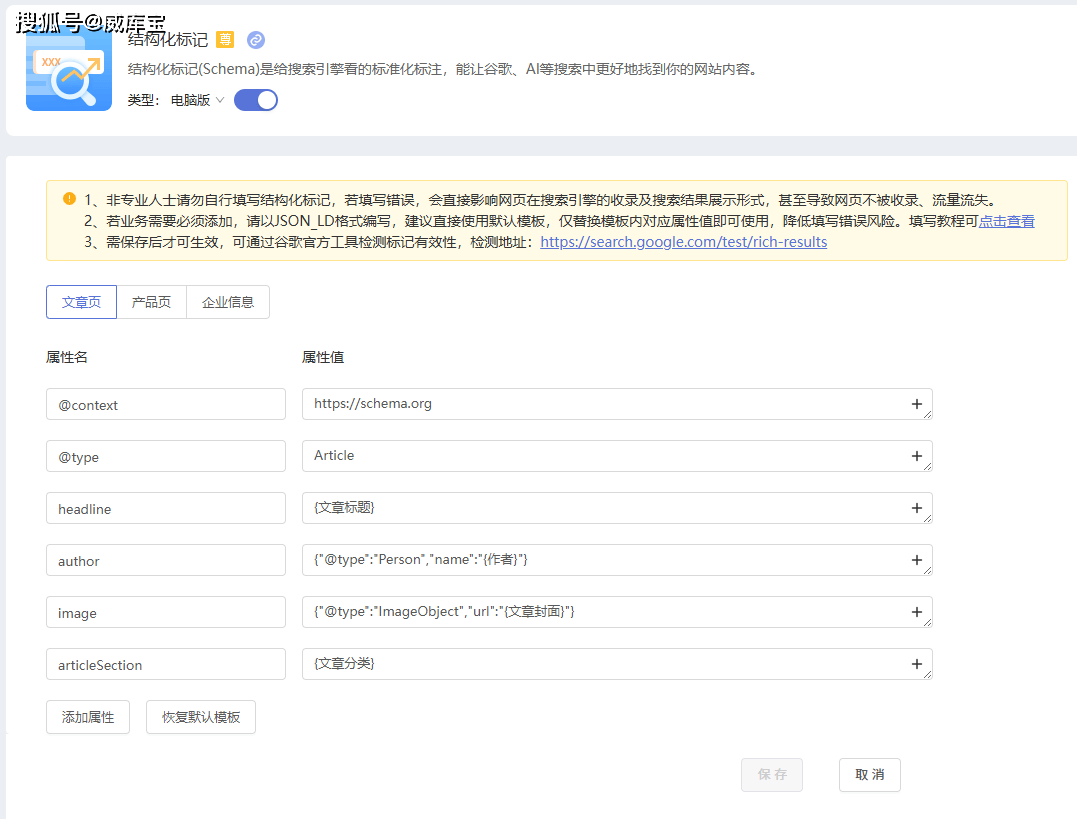This screenshot has height=819, width=1077.
Task: Open the 点击查看 tutorial link
Action: 1006,221
